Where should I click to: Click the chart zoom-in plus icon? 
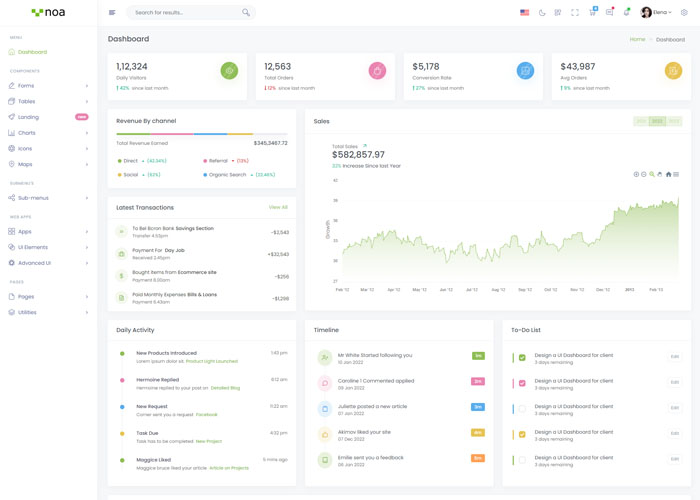(636, 174)
